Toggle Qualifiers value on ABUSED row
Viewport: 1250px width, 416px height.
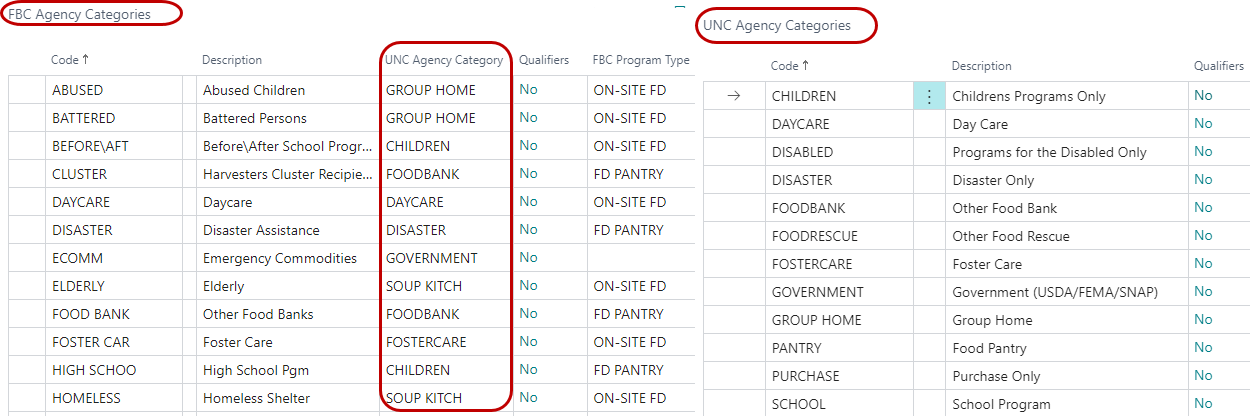[528, 90]
